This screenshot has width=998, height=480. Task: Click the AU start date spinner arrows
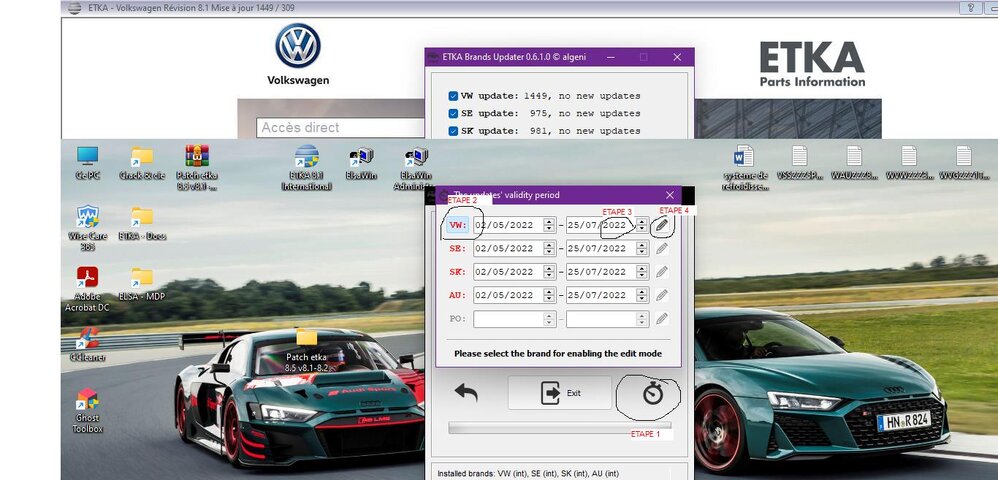tap(549, 295)
